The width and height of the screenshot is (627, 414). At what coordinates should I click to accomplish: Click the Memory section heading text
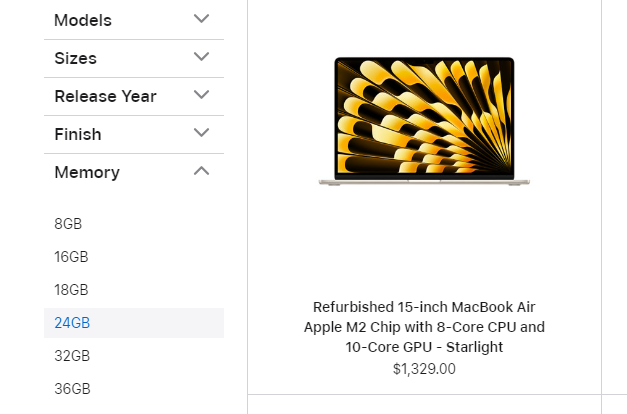(x=87, y=172)
